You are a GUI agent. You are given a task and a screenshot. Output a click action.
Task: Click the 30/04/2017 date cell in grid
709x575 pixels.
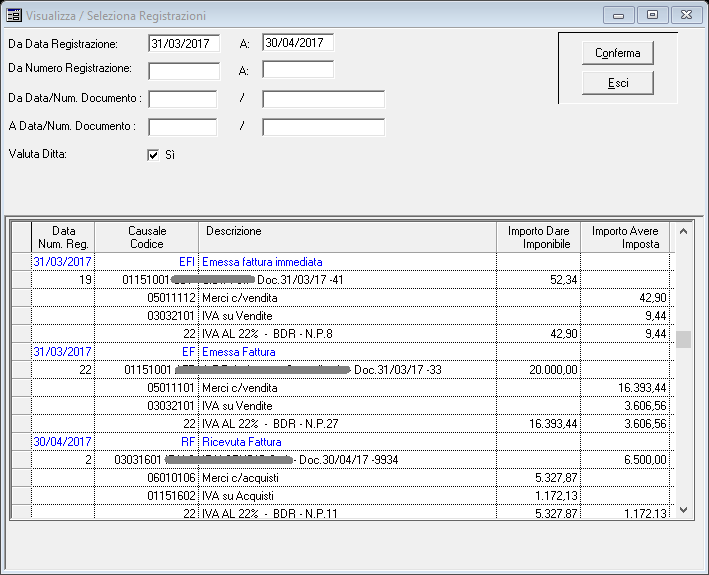coord(62,442)
